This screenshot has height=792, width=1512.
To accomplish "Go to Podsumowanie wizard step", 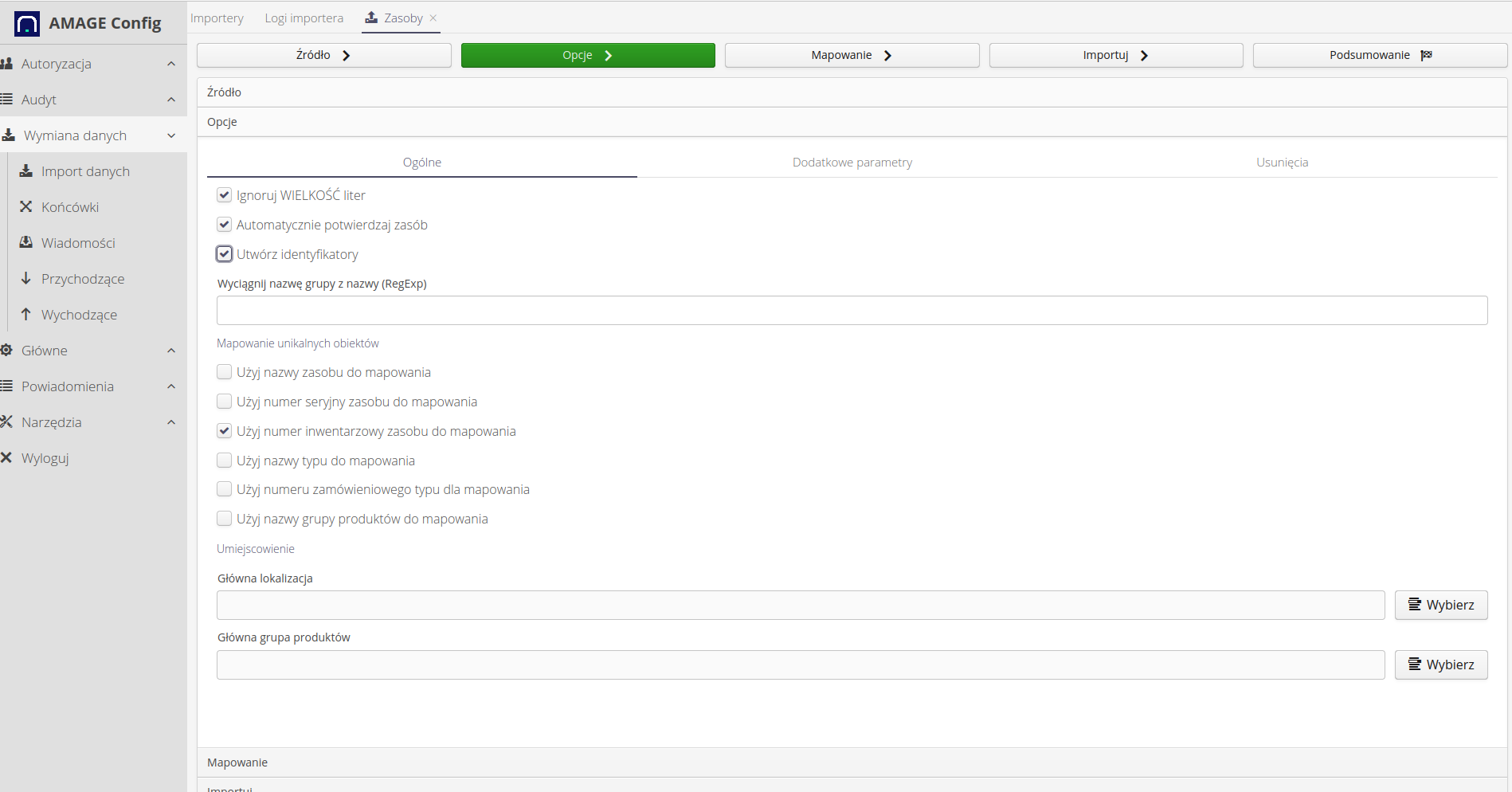I will (1379, 55).
